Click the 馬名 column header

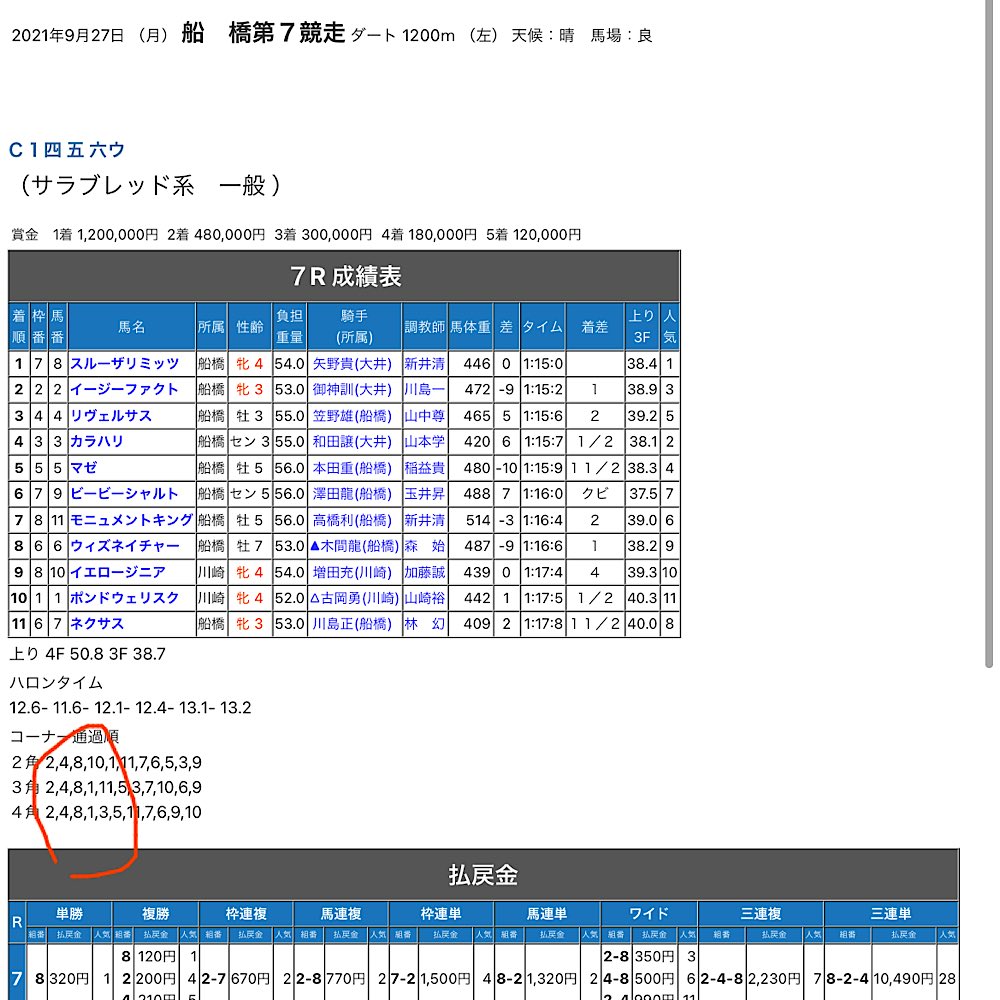point(131,327)
